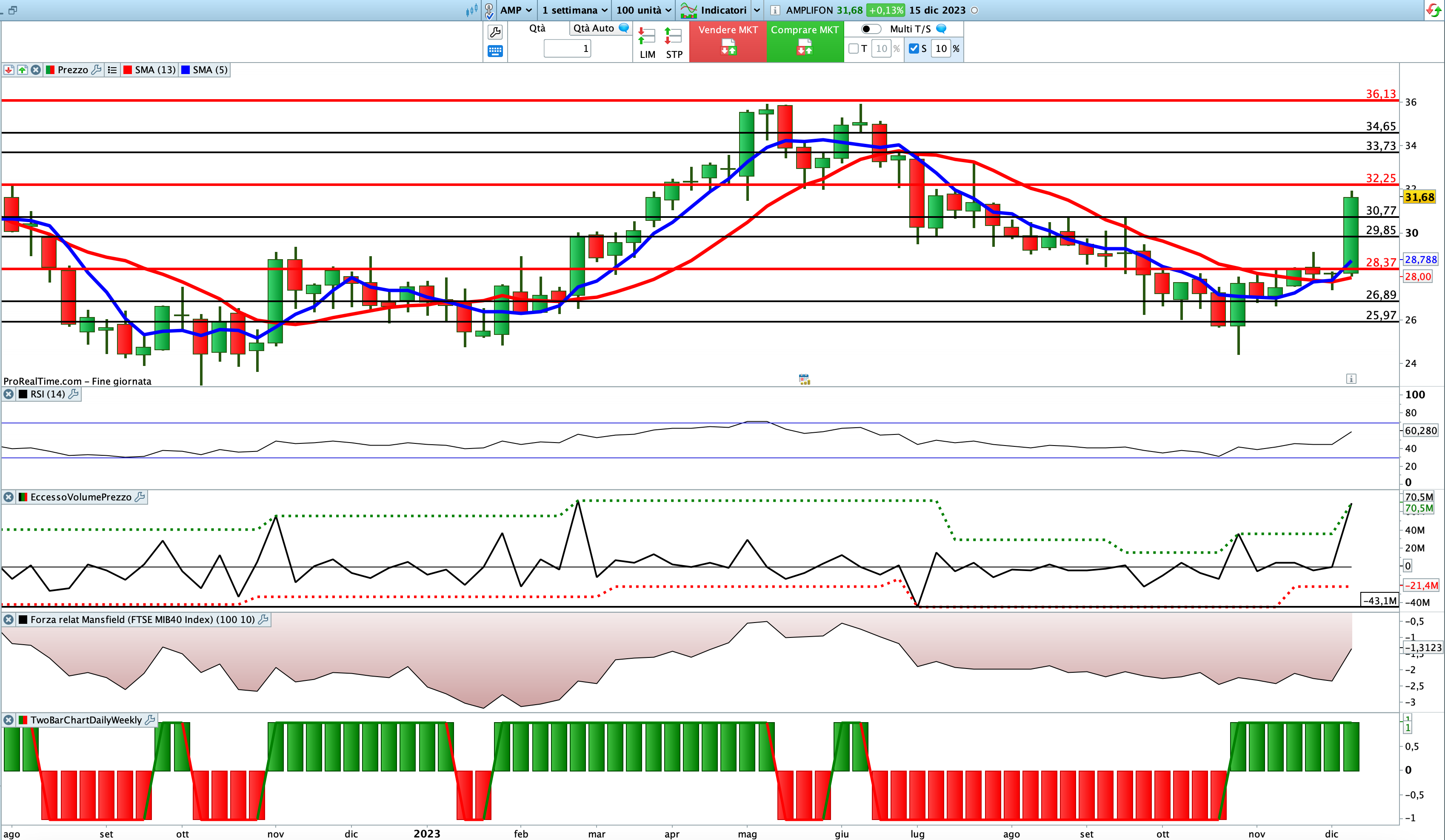Viewport: 1445px width, 840px height.
Task: Click the Qtà Auto help bubble
Action: (x=624, y=28)
